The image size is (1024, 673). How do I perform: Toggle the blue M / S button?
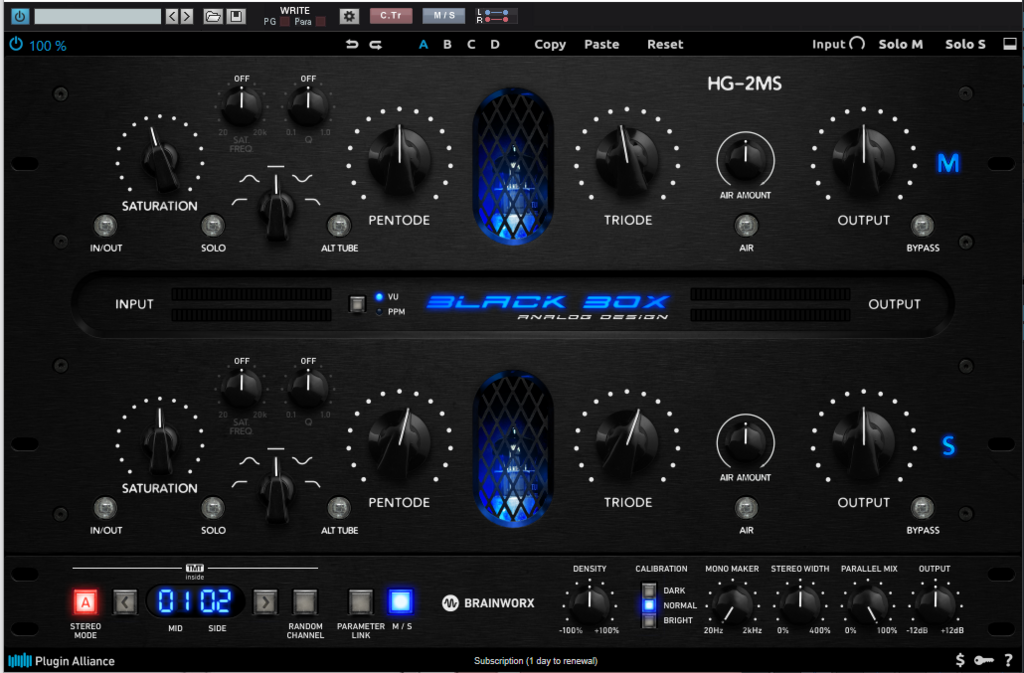point(401,601)
